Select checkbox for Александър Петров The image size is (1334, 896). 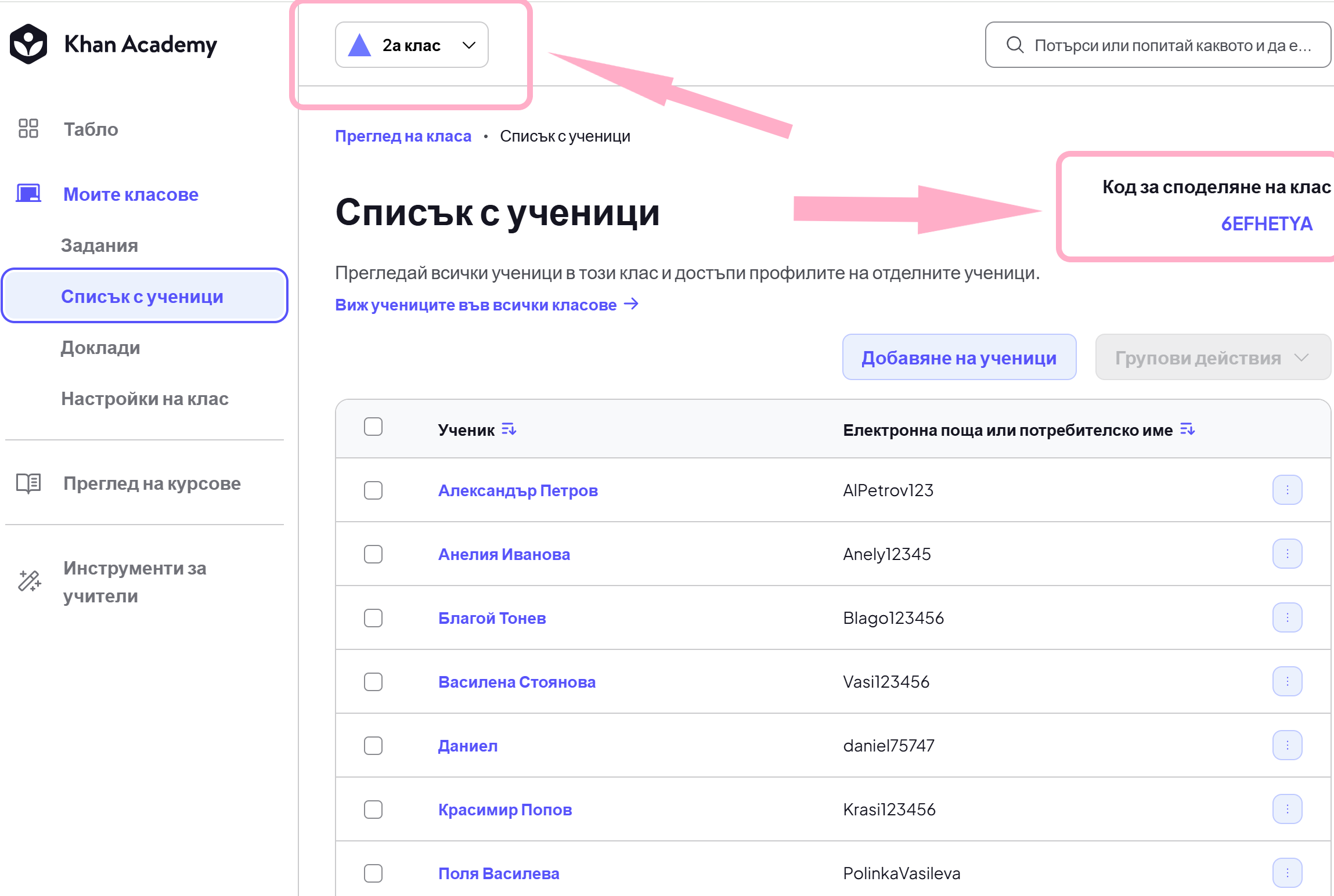[x=373, y=490]
